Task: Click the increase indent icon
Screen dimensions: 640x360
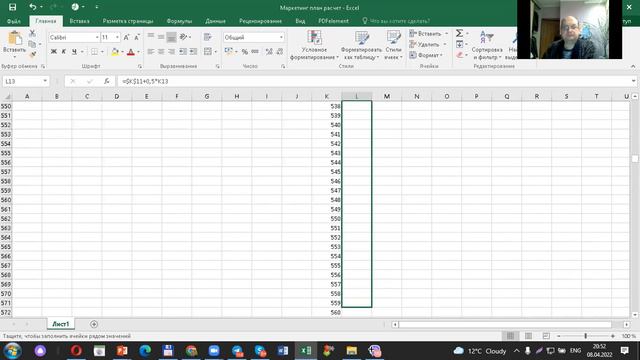Action: coord(193,51)
